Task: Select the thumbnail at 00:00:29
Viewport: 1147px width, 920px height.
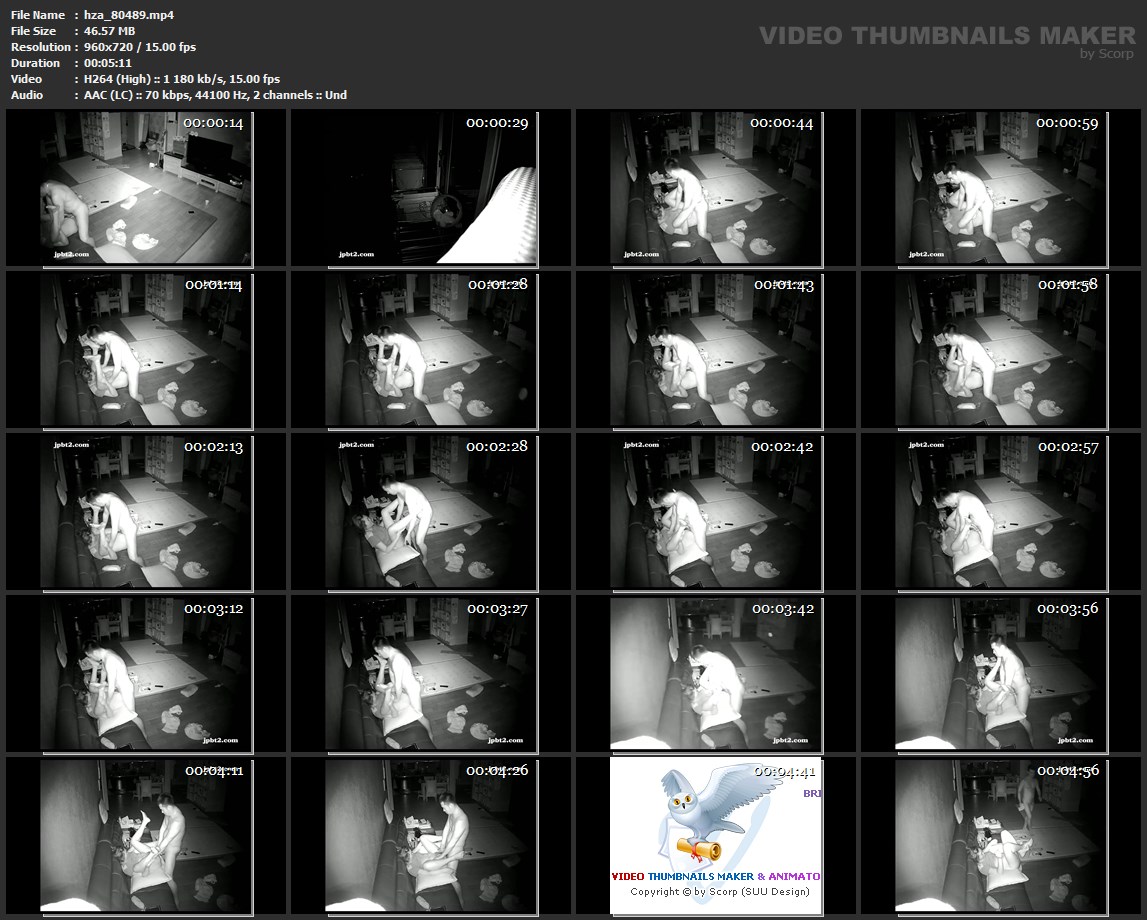Action: coord(431,187)
